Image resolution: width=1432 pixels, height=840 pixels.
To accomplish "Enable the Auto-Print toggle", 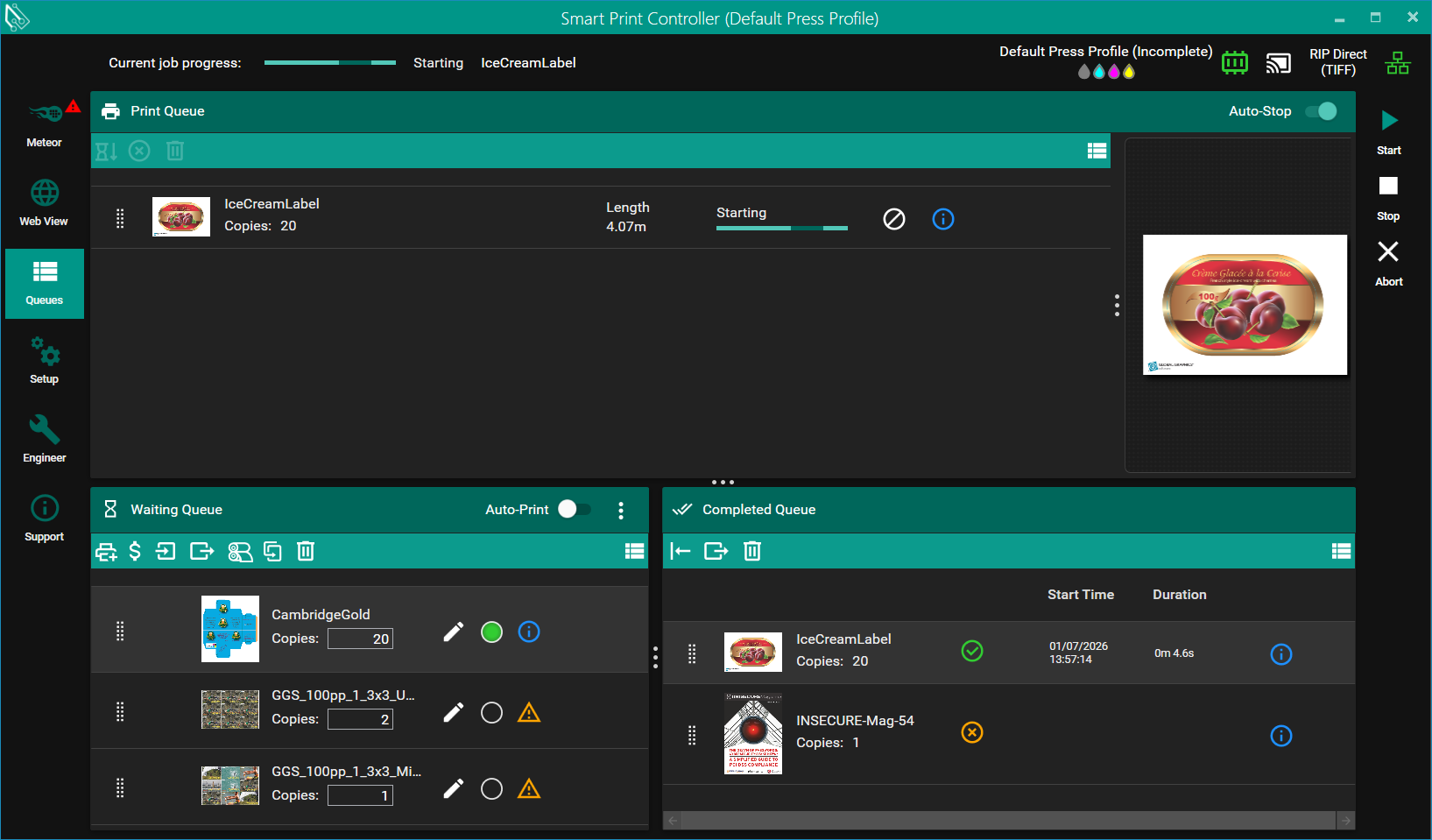I will point(574,510).
